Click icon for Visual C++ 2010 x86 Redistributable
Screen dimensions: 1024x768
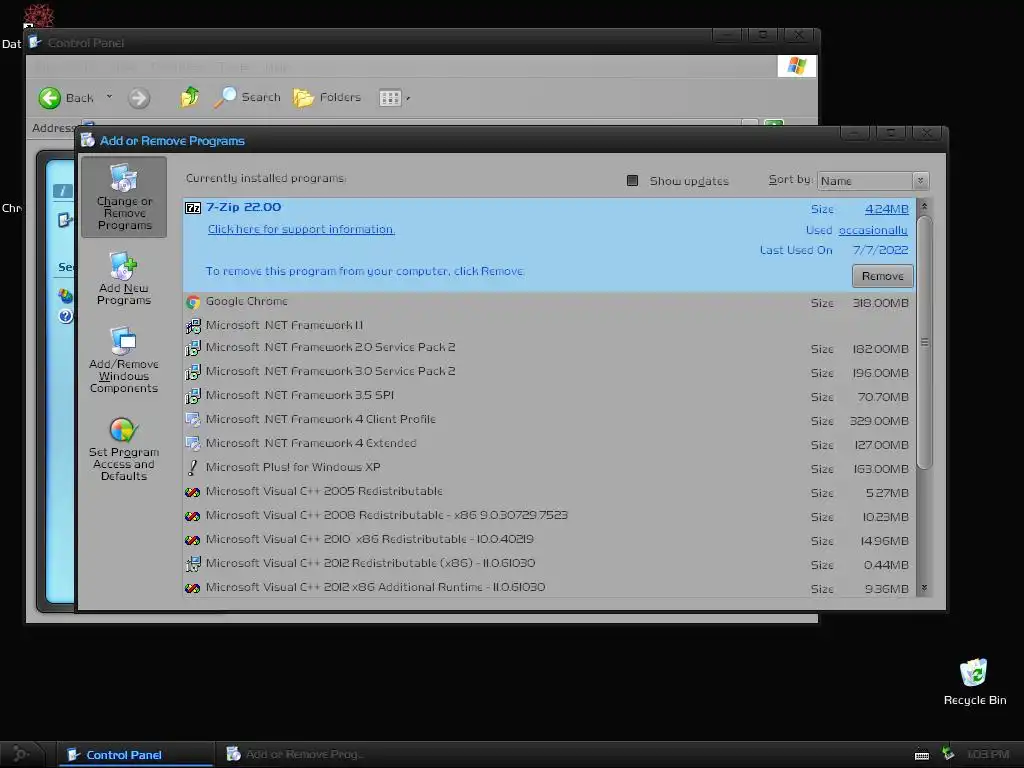tap(193, 540)
